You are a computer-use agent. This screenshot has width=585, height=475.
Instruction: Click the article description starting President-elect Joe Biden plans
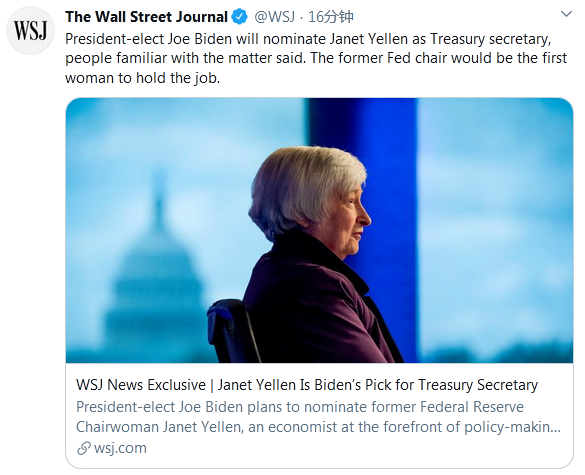(318, 417)
